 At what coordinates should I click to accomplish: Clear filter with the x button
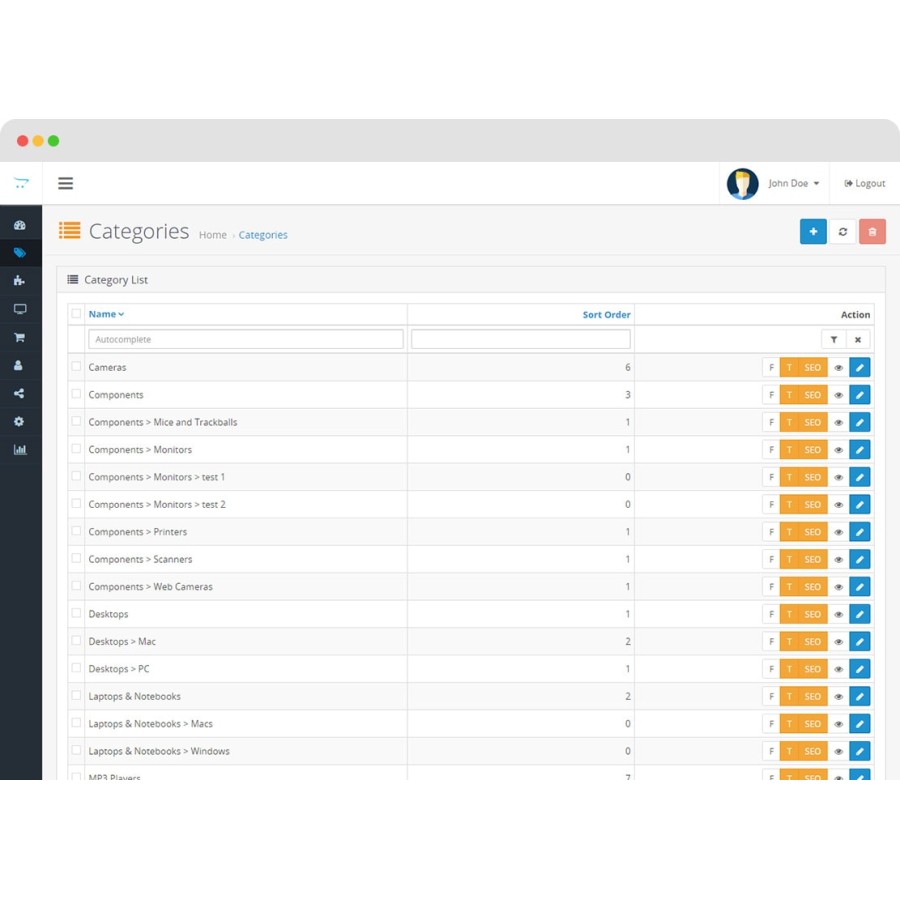tap(858, 340)
